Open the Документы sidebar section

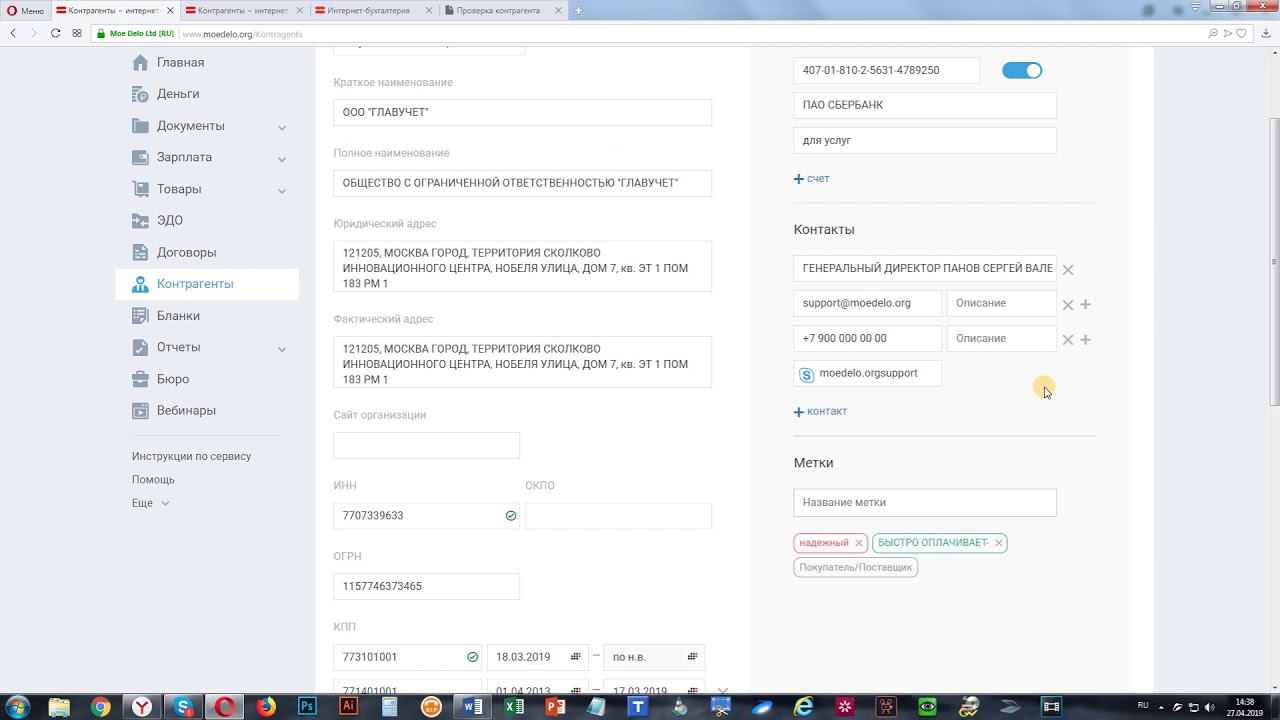pyautogui.click(x=190, y=126)
